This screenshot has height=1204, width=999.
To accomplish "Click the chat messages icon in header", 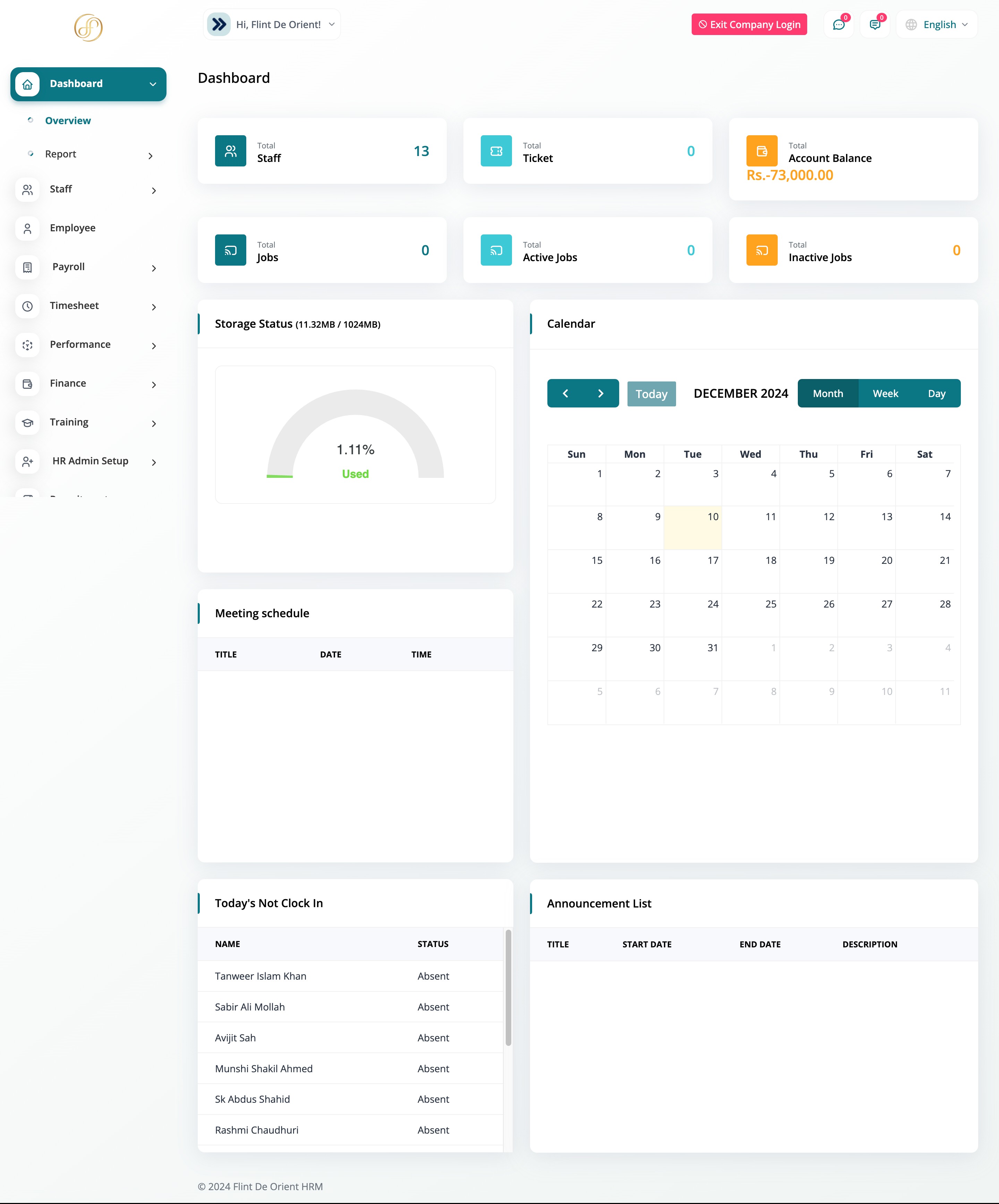I will [838, 25].
